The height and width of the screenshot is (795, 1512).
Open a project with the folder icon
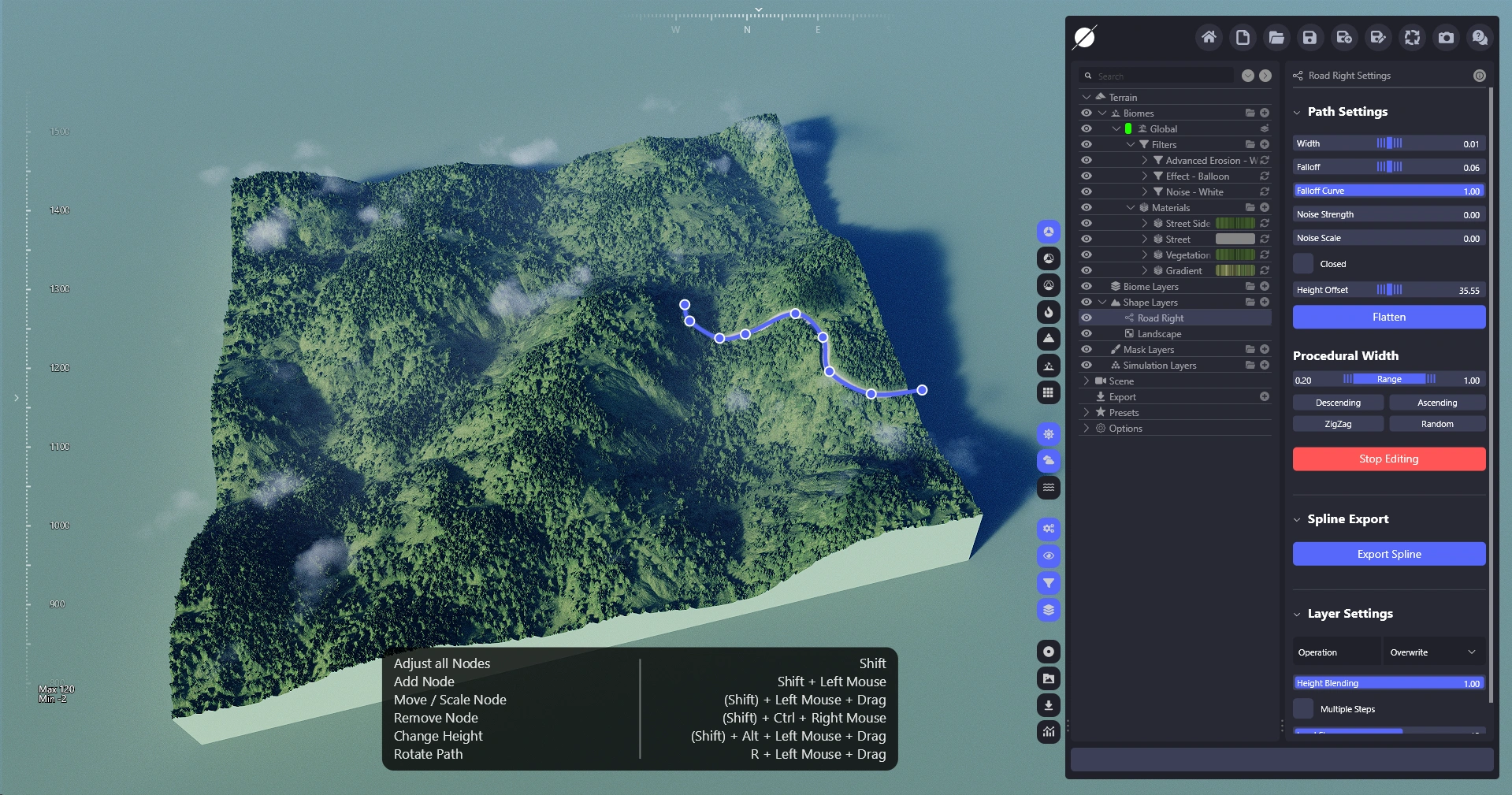(1276, 37)
